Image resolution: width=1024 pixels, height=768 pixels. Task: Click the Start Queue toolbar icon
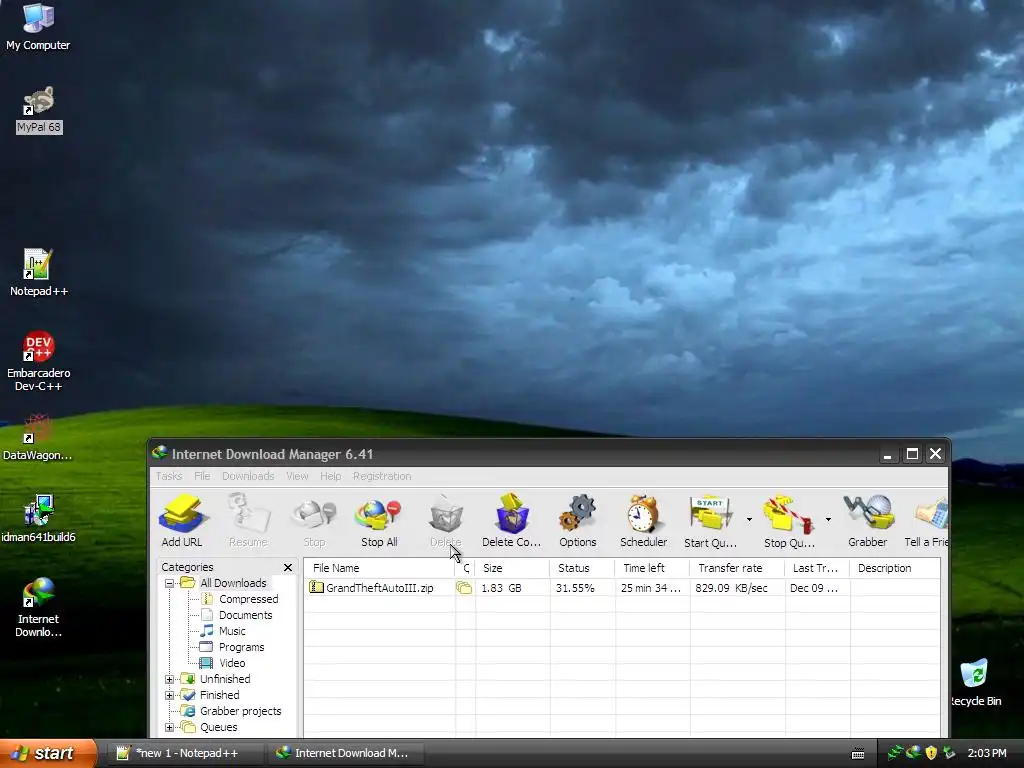pyautogui.click(x=711, y=520)
